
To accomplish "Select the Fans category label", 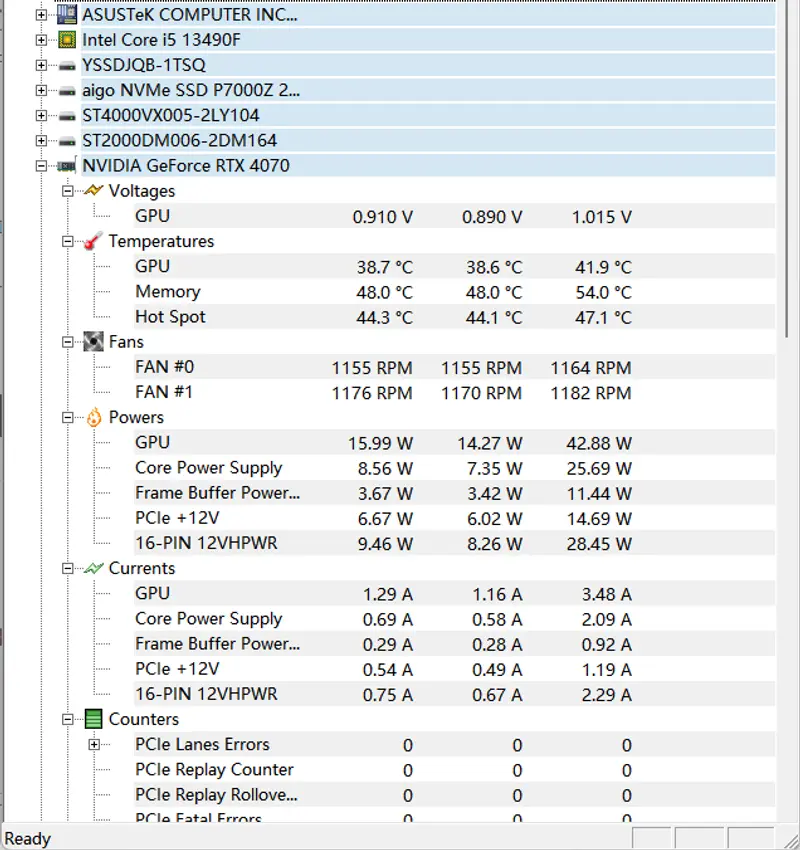I will pos(126,342).
